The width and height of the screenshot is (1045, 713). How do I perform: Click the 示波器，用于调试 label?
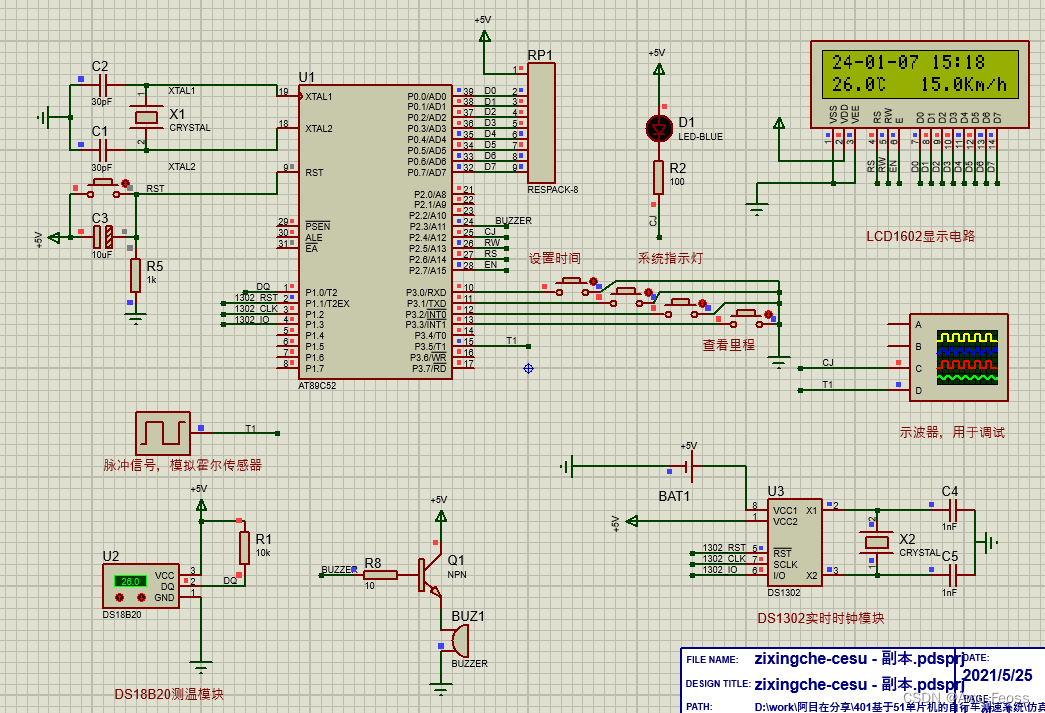tap(952, 432)
